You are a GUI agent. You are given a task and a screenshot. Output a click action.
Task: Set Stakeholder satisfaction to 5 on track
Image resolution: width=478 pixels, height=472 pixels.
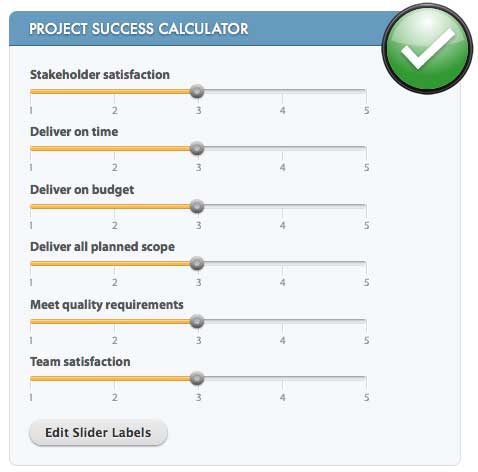point(366,91)
